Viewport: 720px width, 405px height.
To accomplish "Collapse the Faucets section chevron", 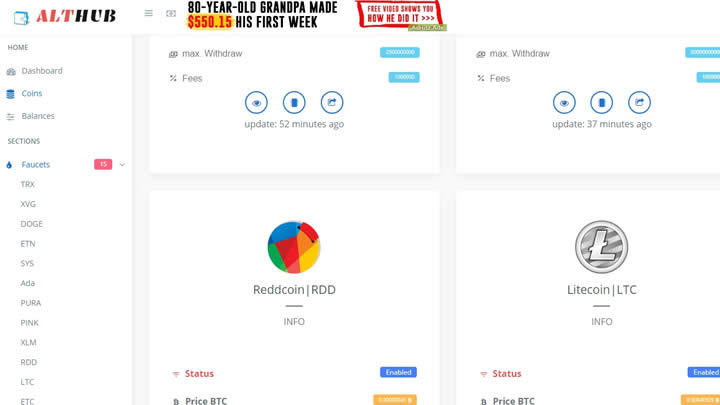I will 122,164.
